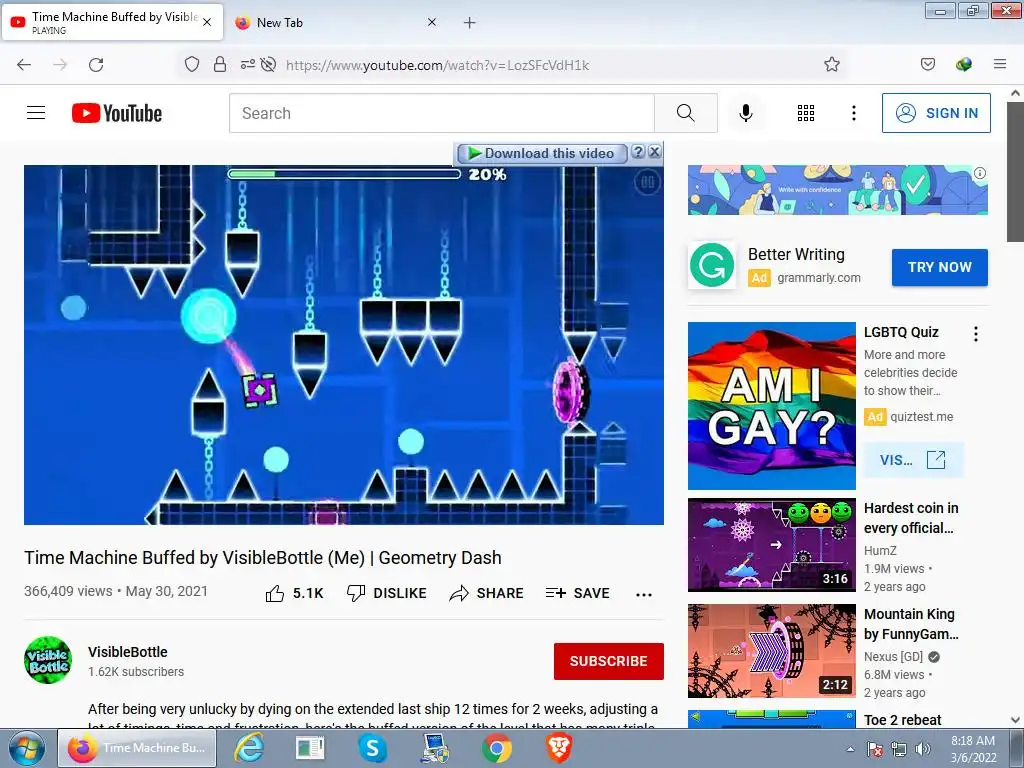Viewport: 1024px width, 768px height.
Task: Open the YouTube guide hamburger menu
Action: (36, 113)
